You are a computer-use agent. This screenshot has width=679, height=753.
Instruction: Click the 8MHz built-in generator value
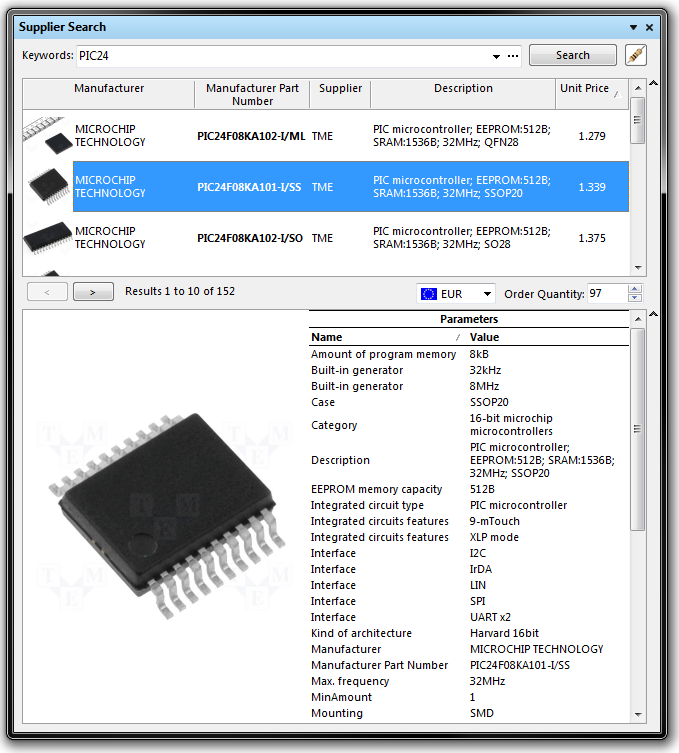point(484,386)
